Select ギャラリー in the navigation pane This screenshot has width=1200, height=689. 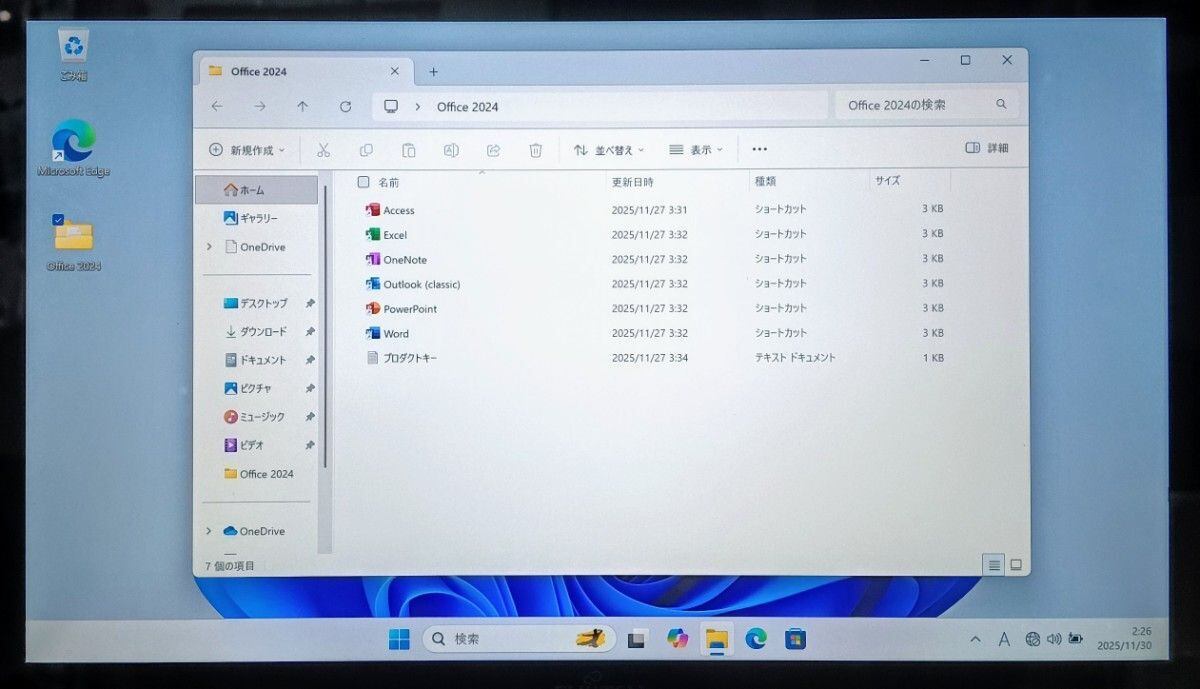[251, 218]
